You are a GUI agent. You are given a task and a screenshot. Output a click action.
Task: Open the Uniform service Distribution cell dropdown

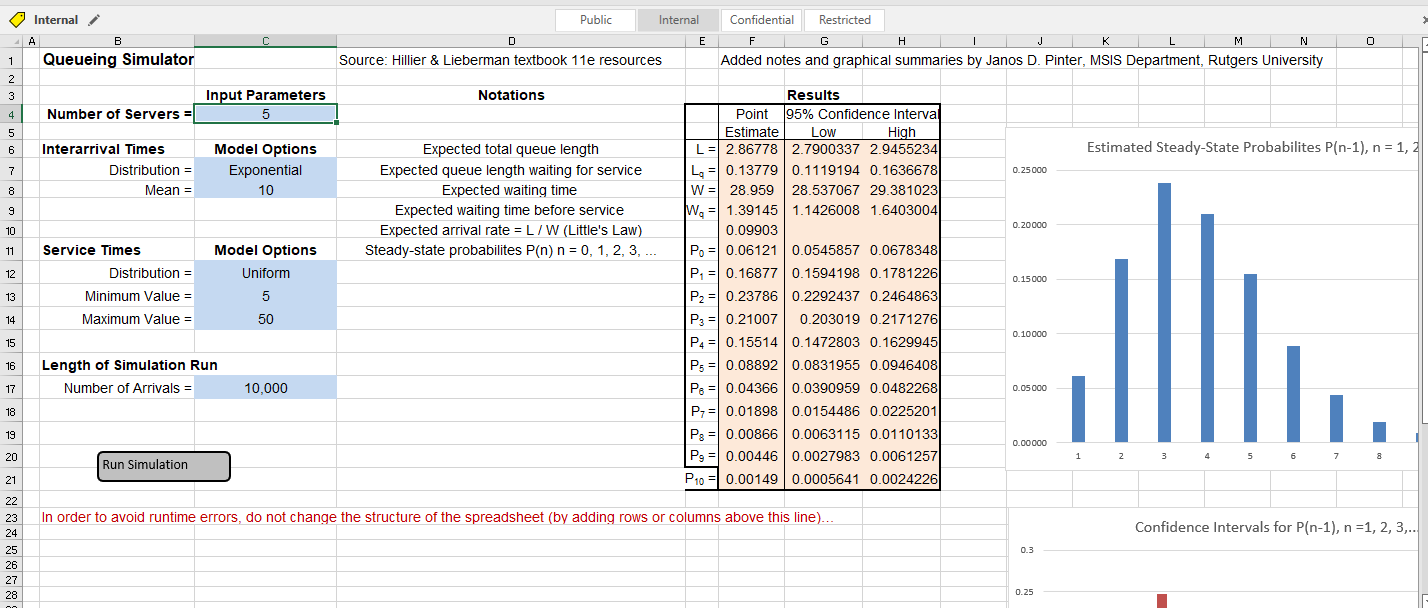(x=265, y=273)
